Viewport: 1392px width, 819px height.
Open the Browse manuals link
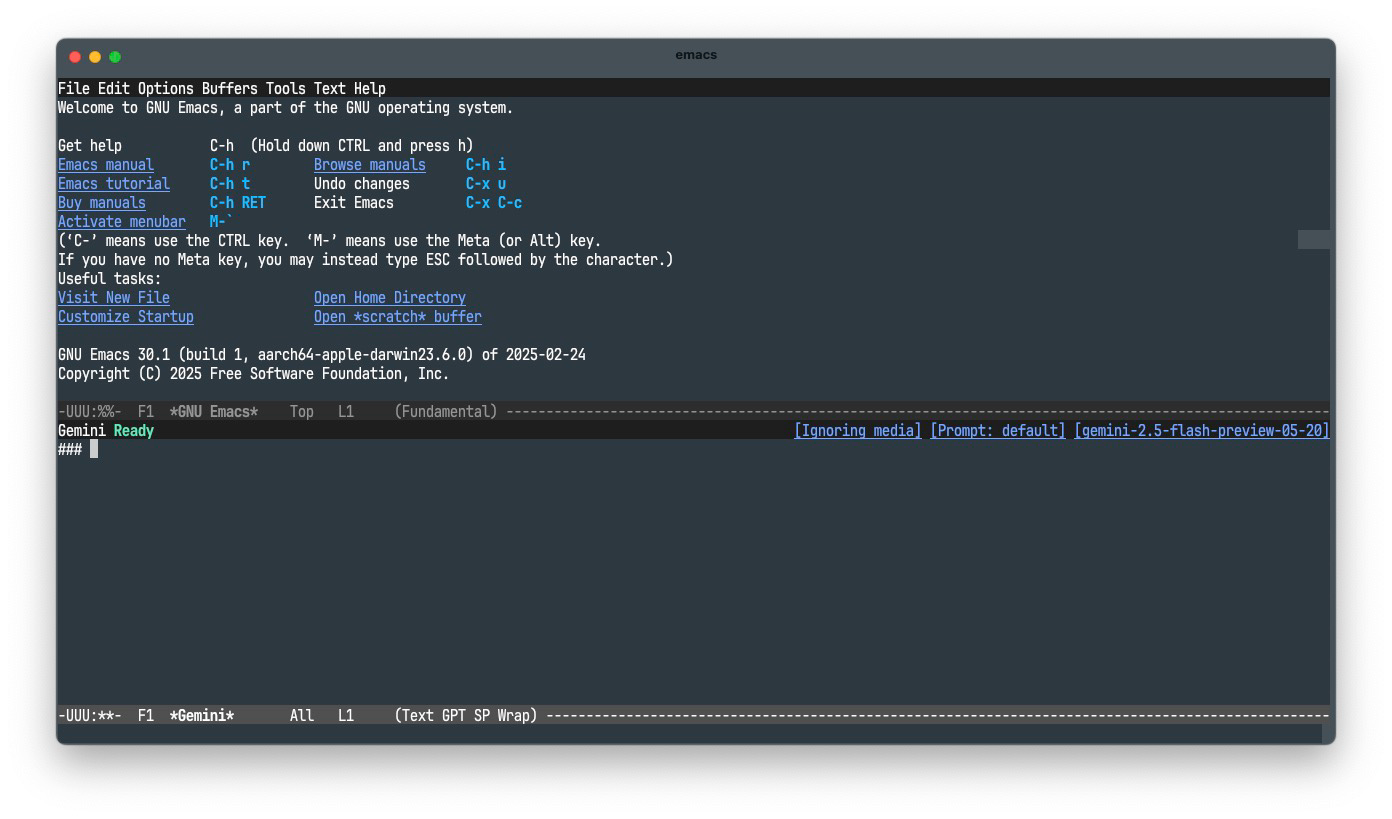[370, 165]
